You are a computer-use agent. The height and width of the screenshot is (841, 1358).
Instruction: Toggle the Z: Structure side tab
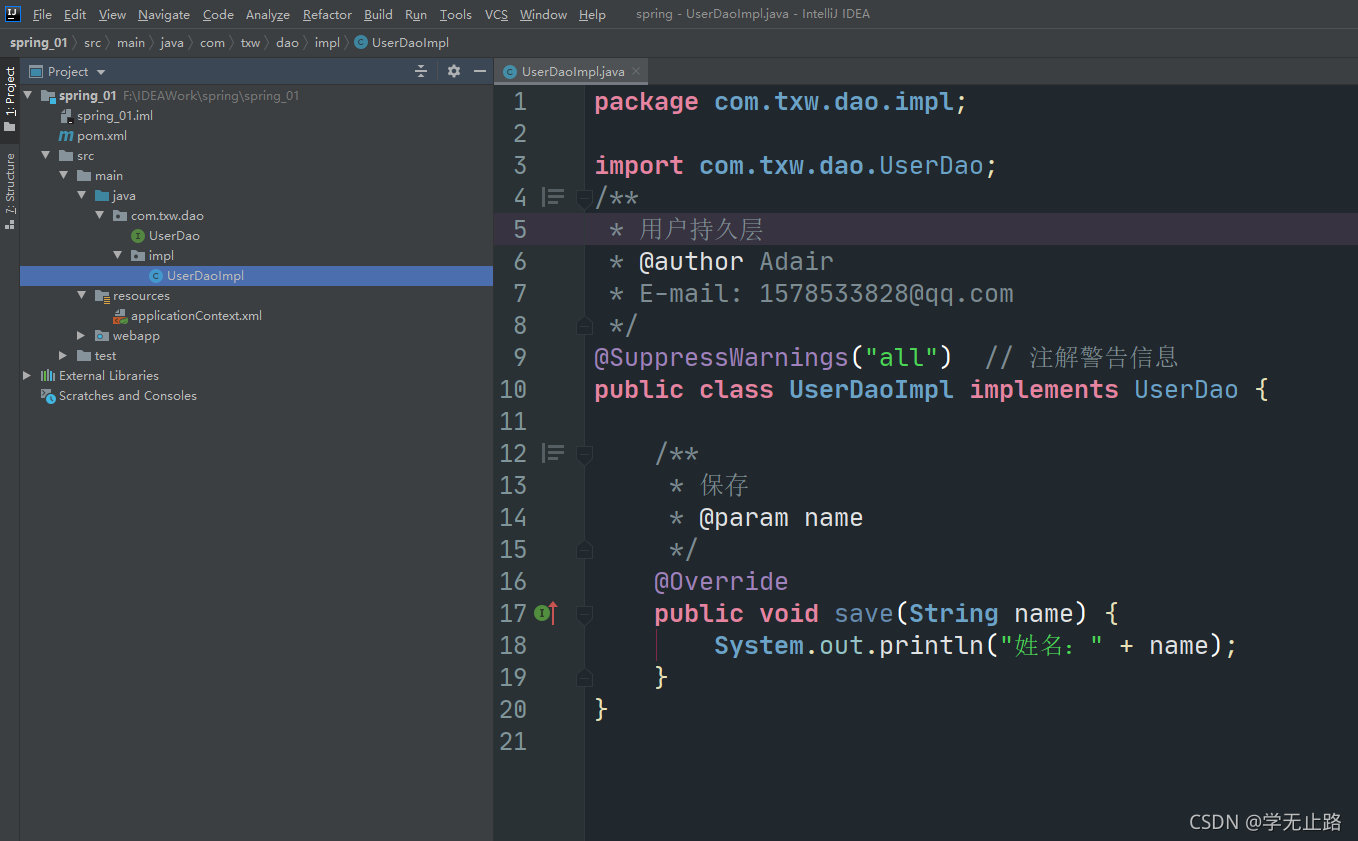click(10, 191)
